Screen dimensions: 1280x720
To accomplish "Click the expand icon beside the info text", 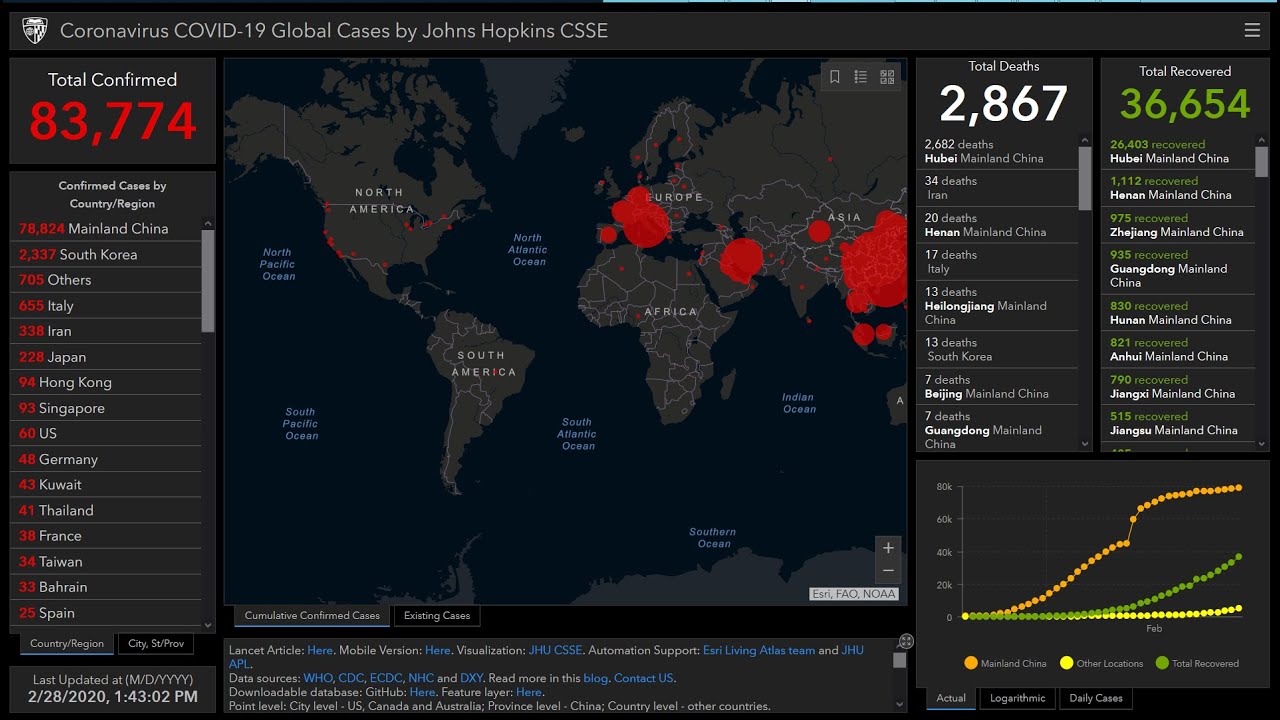I will 906,641.
